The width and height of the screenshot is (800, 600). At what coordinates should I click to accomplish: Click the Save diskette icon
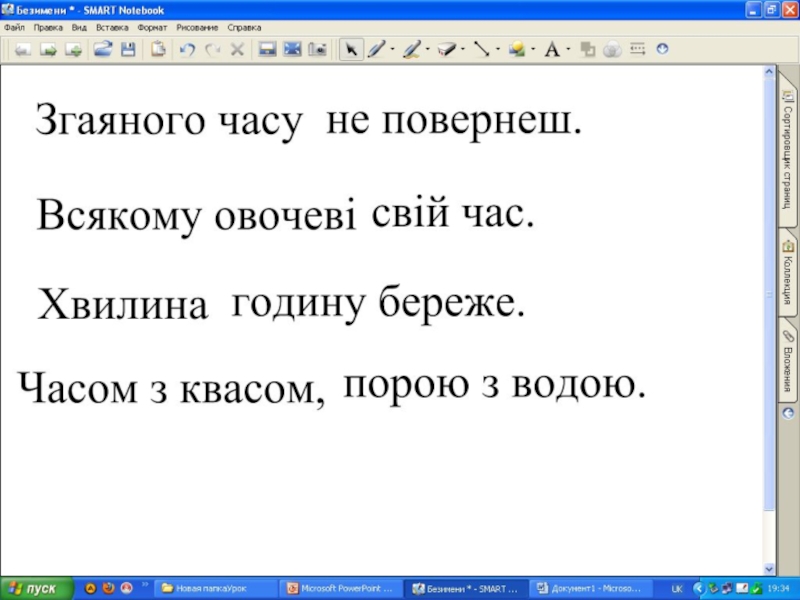[128, 49]
